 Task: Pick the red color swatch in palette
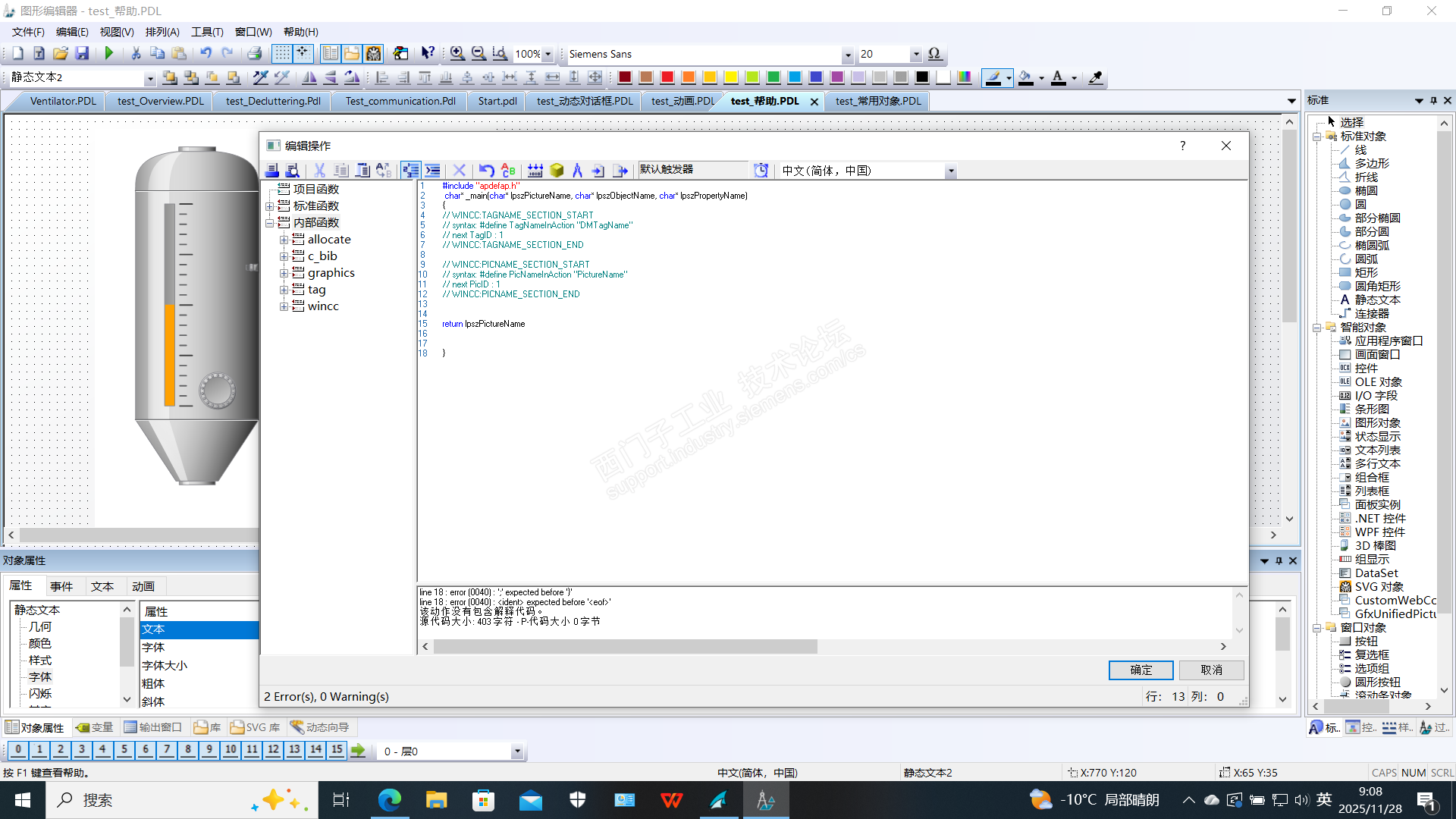[667, 77]
